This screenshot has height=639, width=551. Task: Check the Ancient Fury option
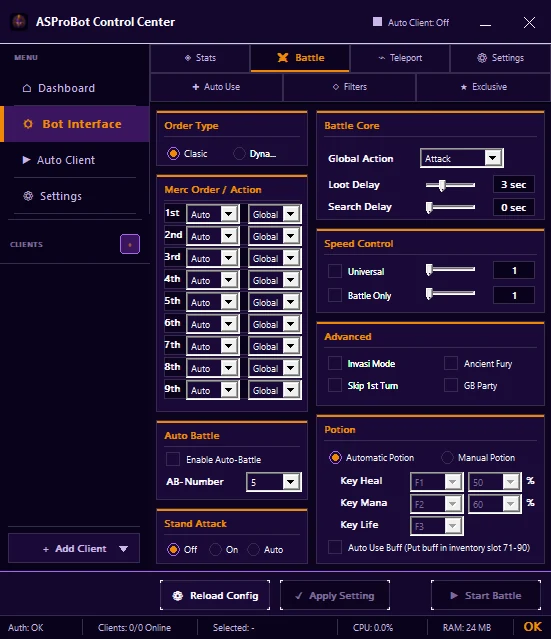pyautogui.click(x=451, y=363)
